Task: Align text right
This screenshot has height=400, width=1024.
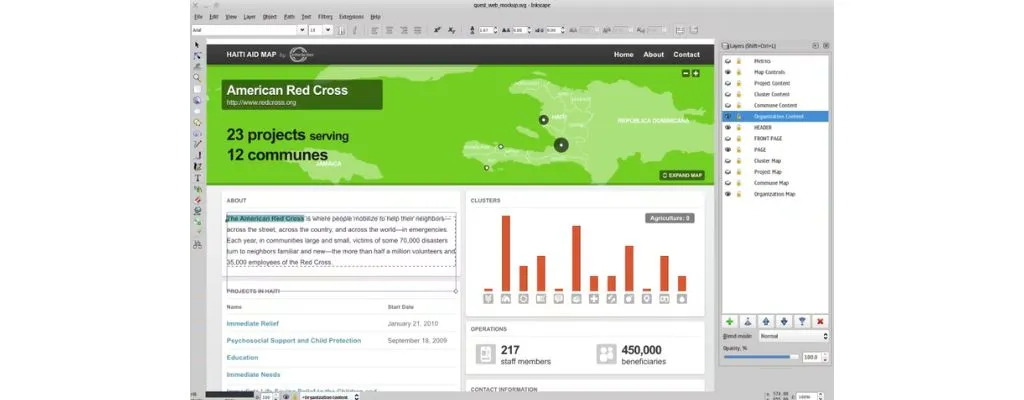Action: 404,30
